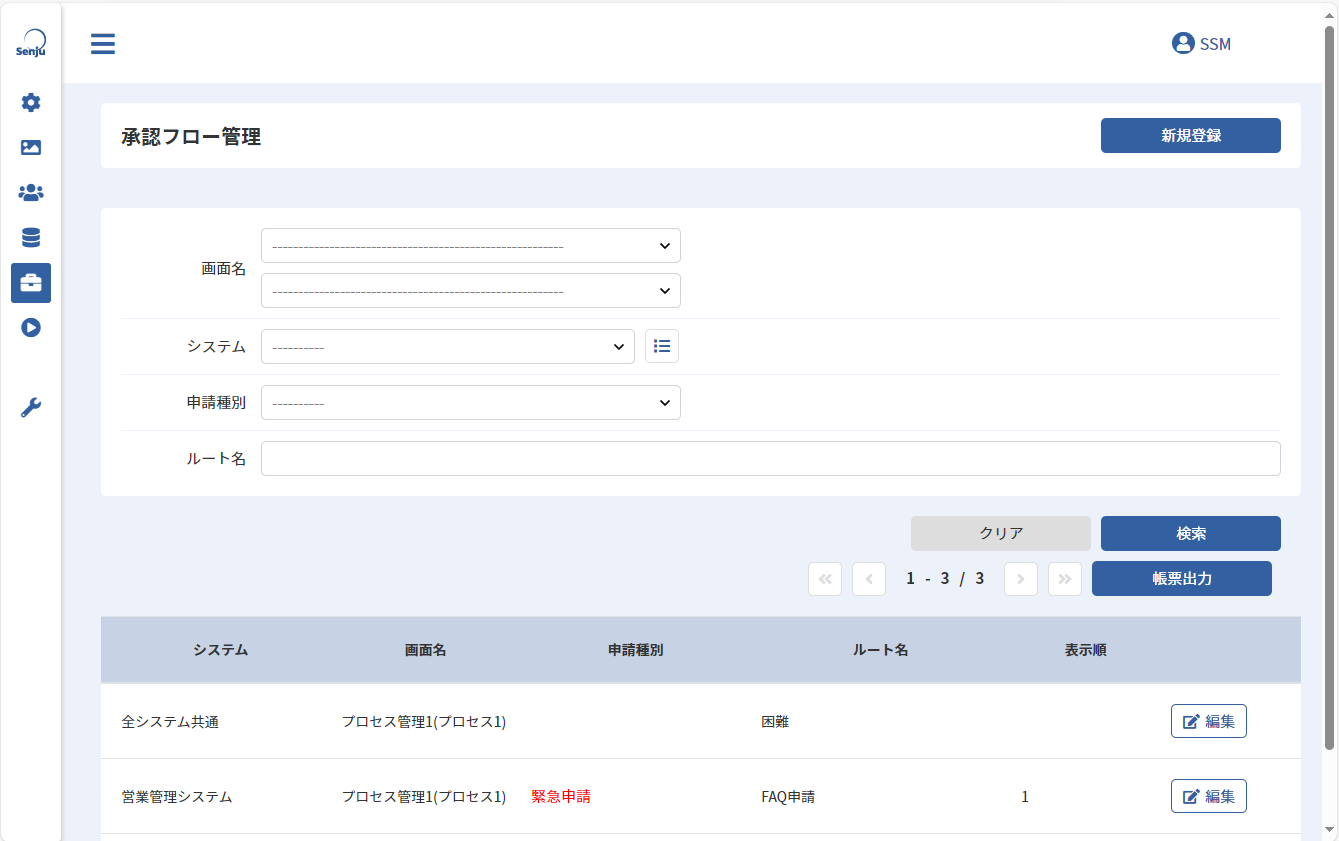This screenshot has width=1339, height=841.
Task: Open the database sidebar icon
Action: [31, 237]
